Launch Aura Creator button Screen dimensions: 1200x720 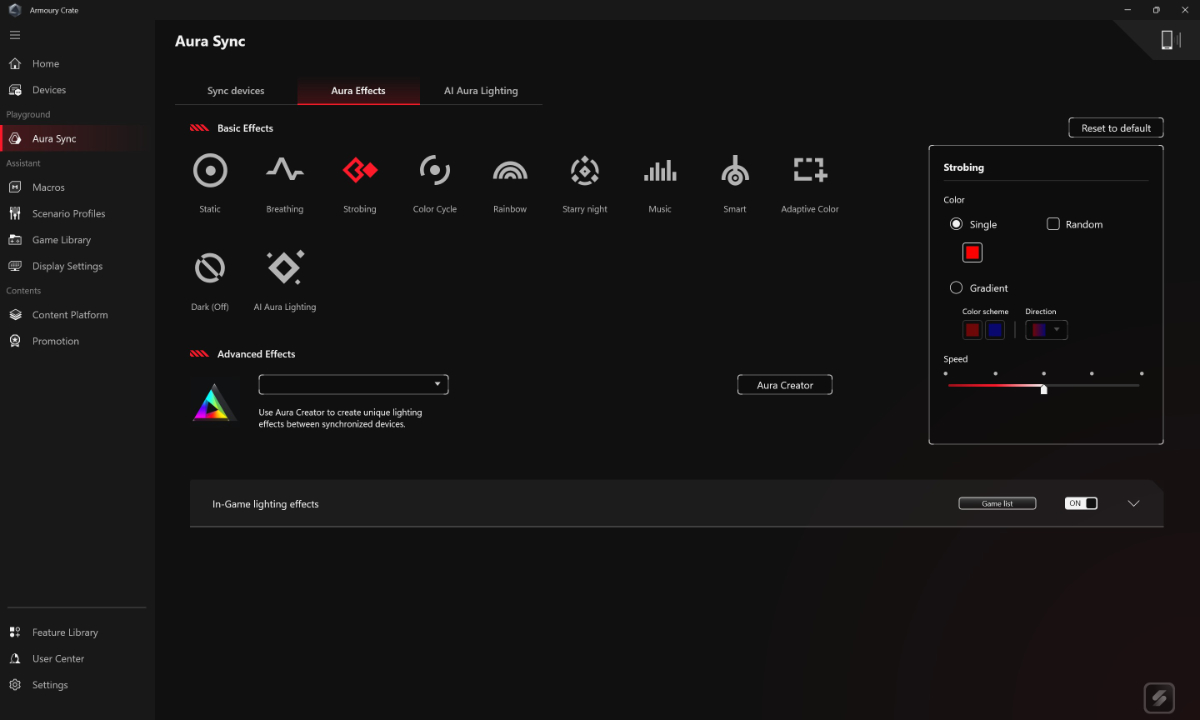click(x=785, y=385)
